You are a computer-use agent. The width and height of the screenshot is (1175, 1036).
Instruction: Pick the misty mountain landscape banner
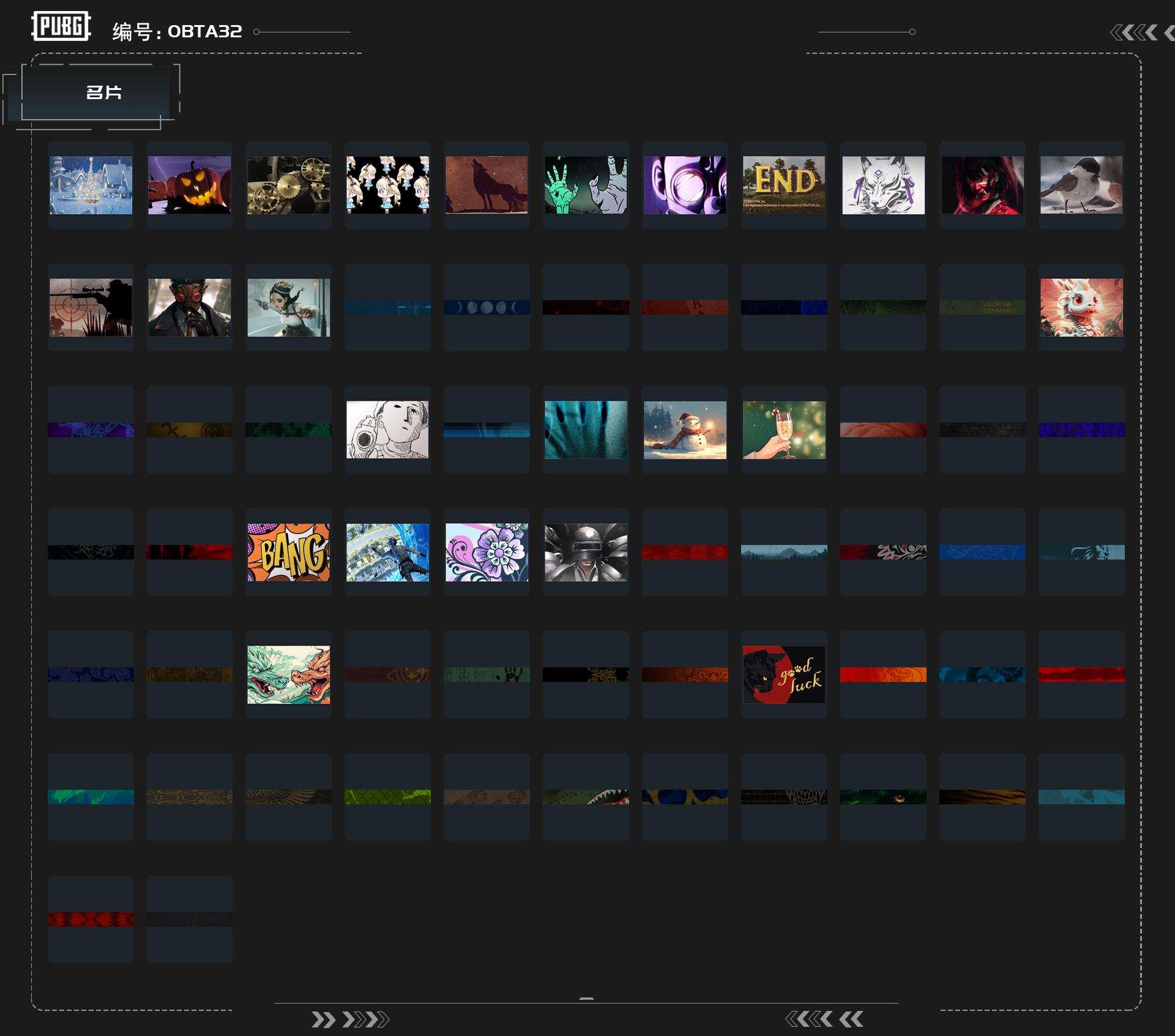[785, 552]
